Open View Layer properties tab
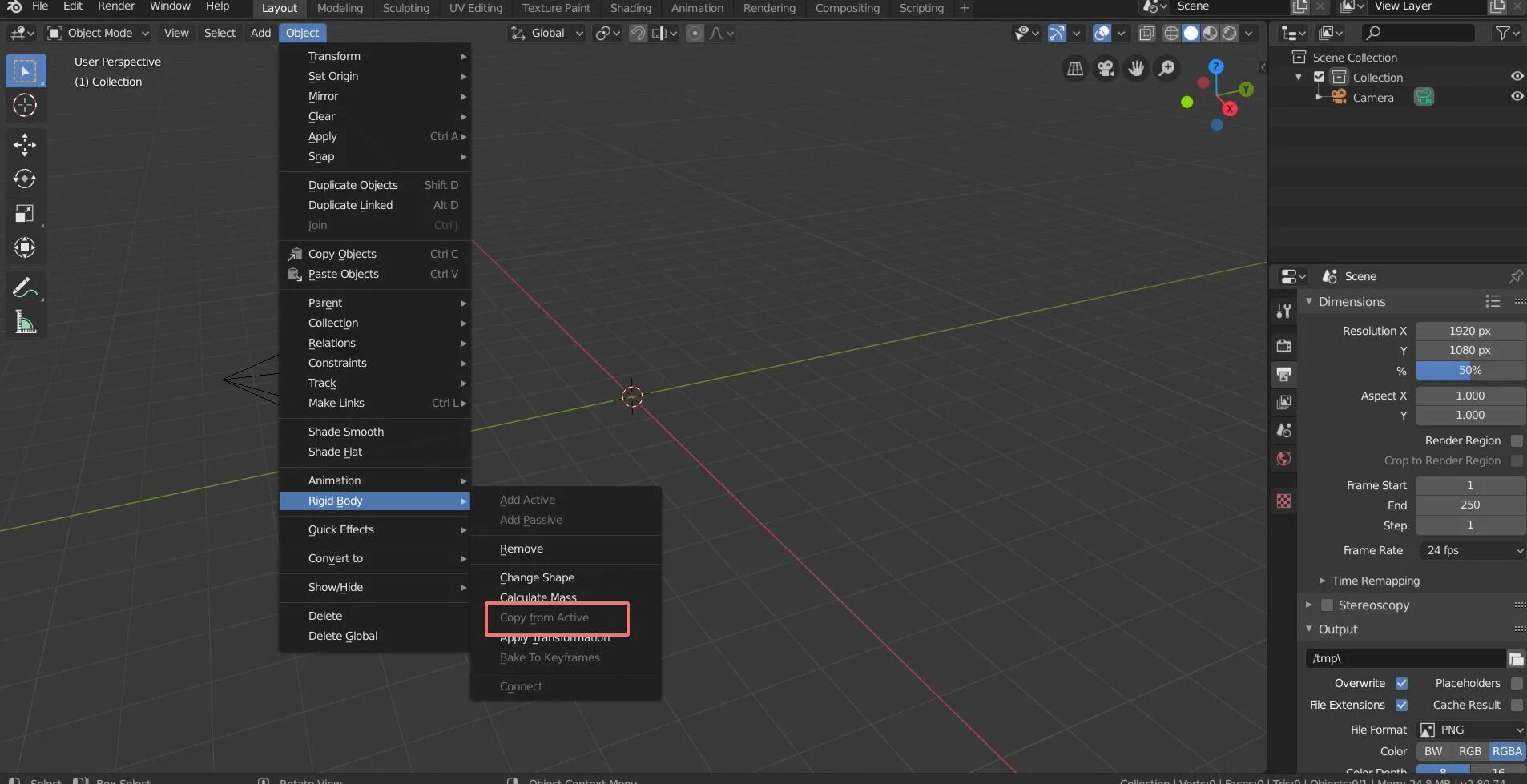Image resolution: width=1527 pixels, height=784 pixels. [x=1283, y=402]
